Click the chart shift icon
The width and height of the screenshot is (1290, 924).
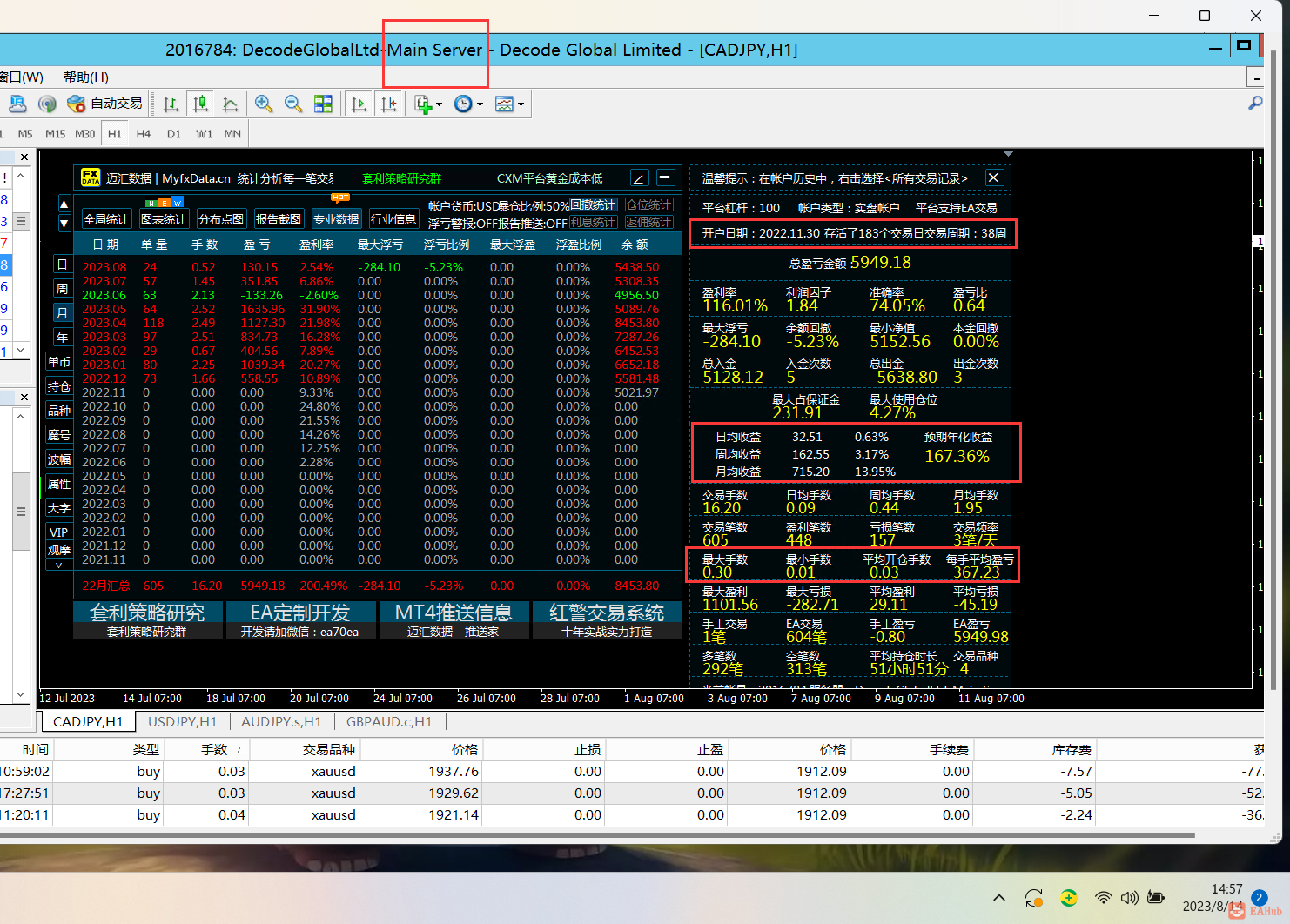tap(388, 104)
